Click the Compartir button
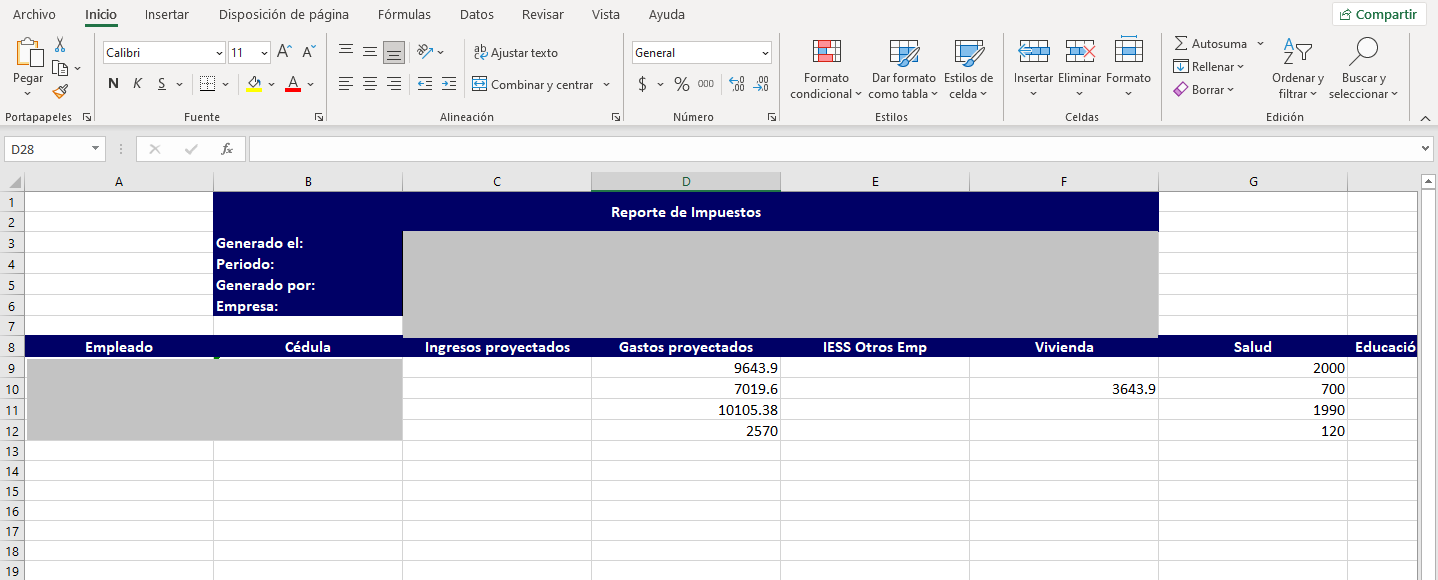Viewport: 1438px width, 580px height. [x=1379, y=14]
